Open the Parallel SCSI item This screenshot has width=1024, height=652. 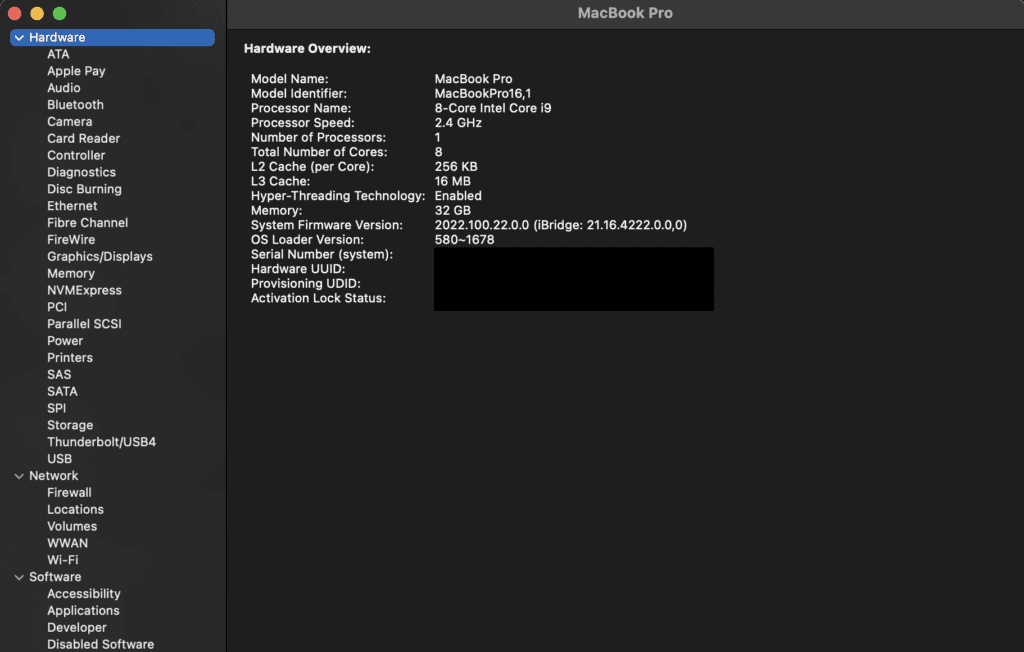84,324
